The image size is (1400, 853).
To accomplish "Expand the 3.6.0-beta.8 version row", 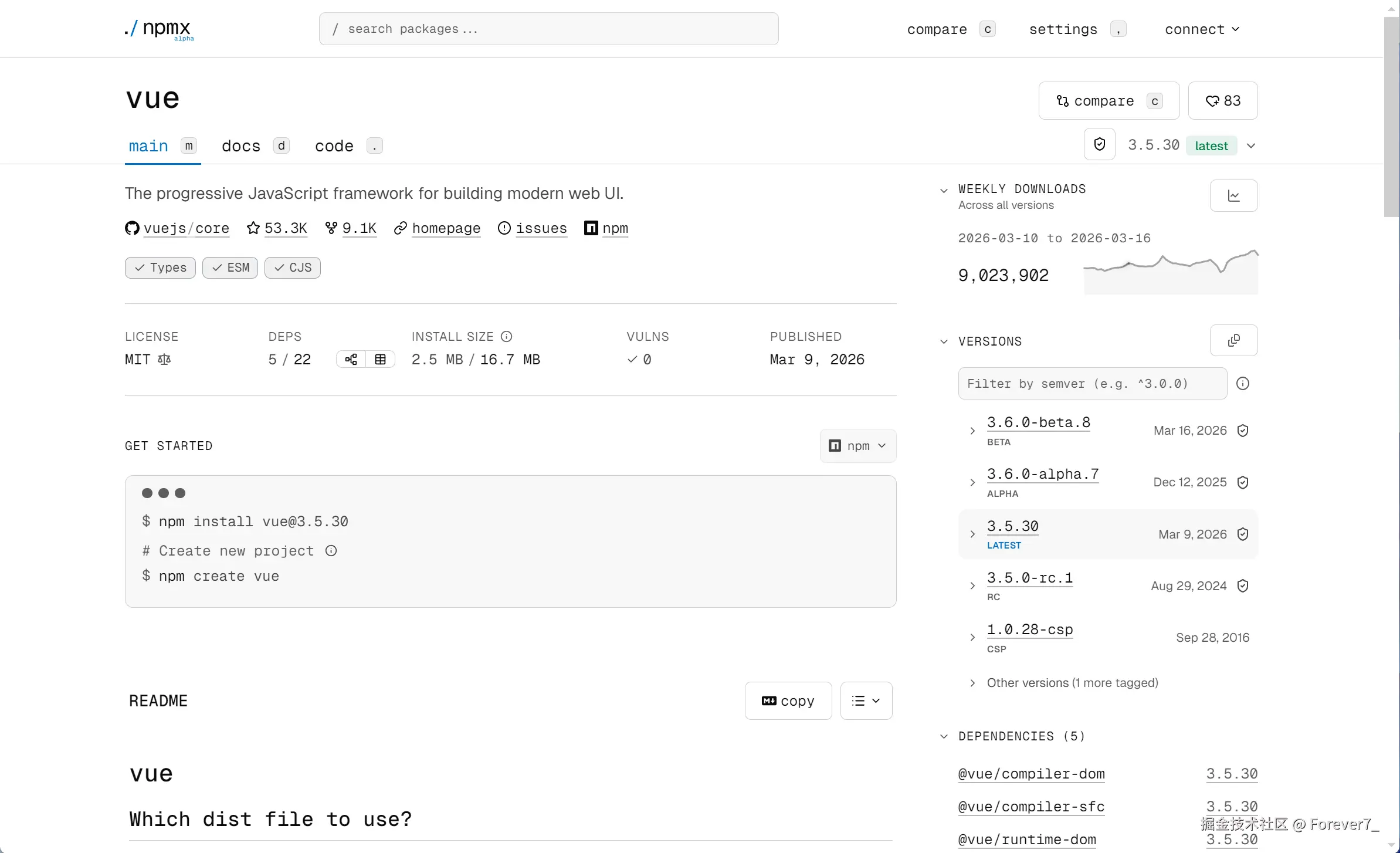I will [972, 431].
